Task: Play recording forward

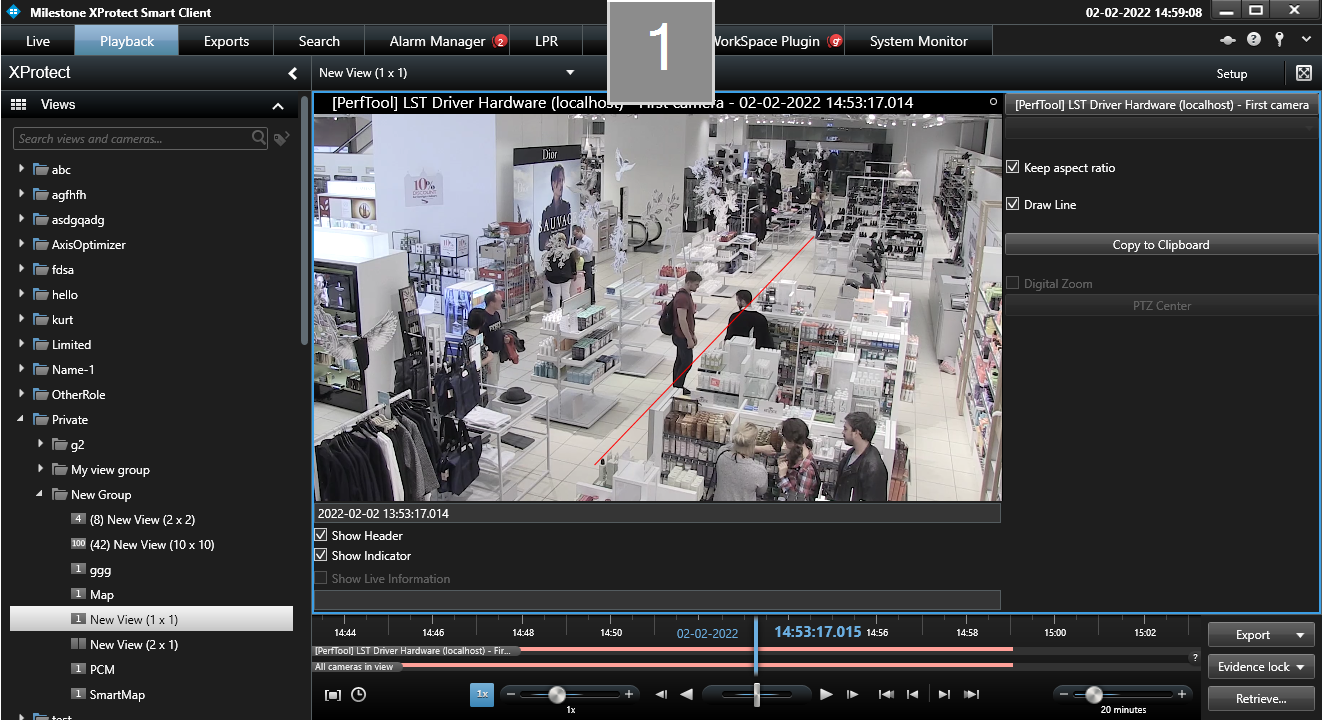Action: (826, 694)
